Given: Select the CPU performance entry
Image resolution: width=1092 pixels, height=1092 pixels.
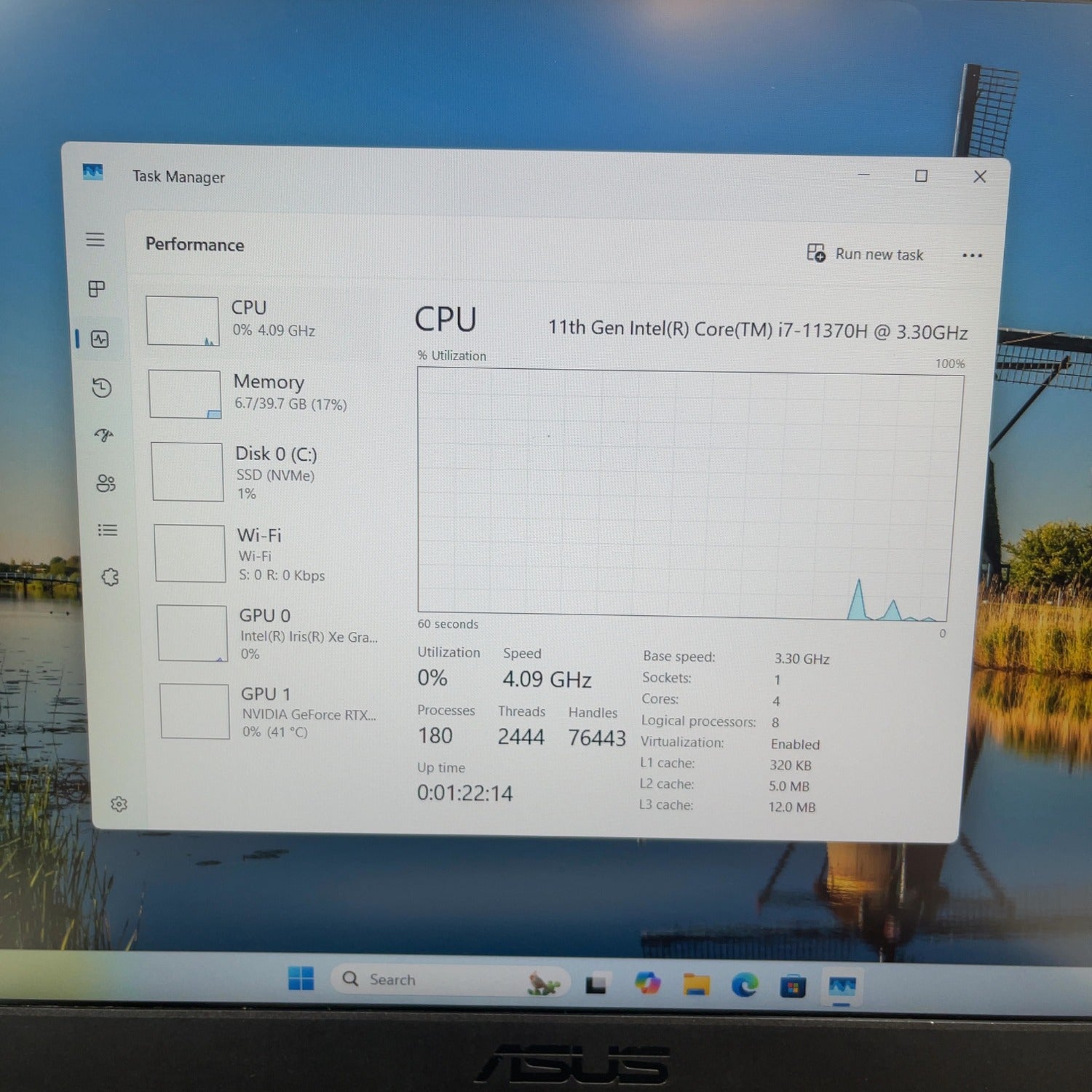Looking at the screenshot, I should (x=262, y=320).
